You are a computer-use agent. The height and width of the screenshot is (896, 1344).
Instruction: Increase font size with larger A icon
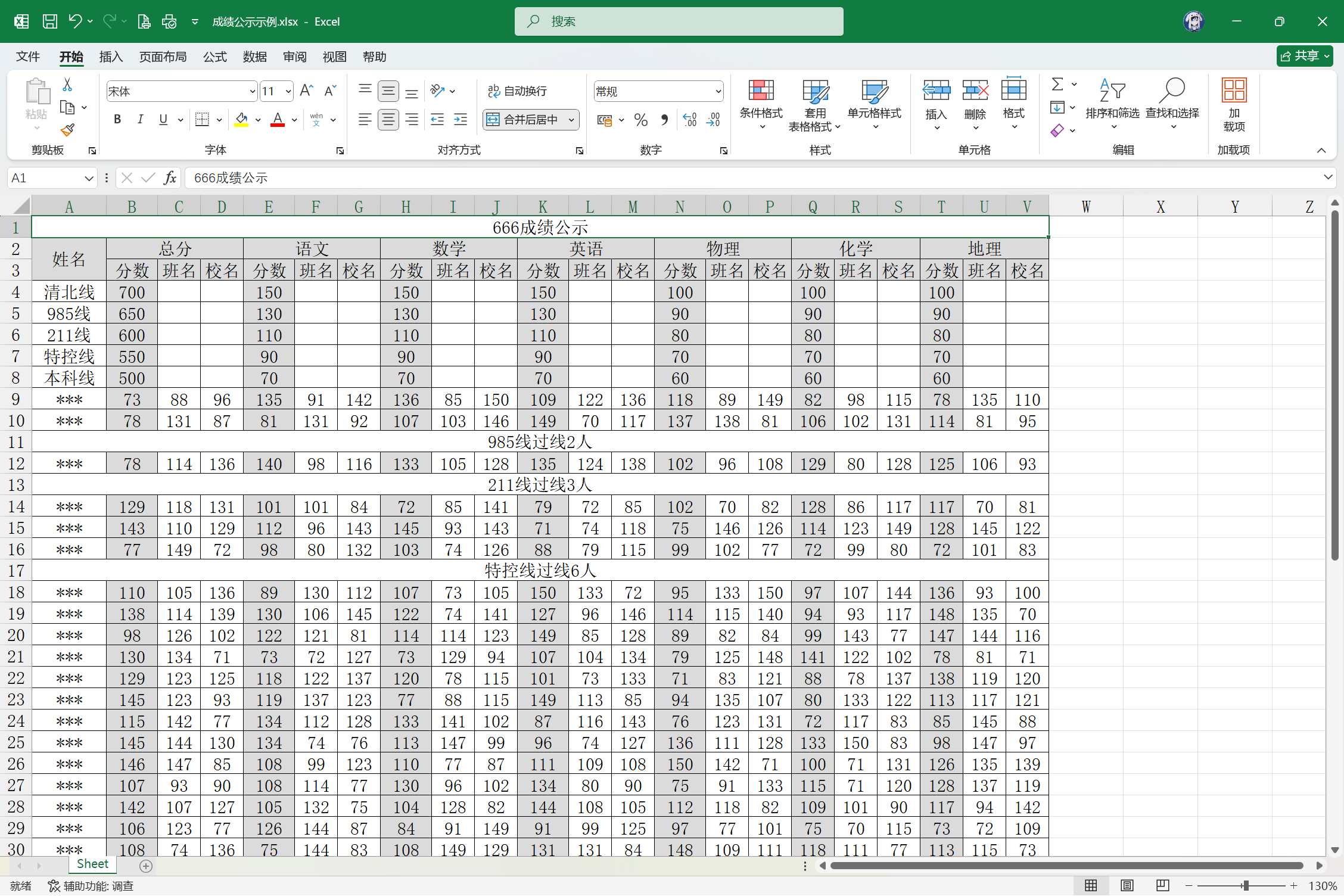click(307, 91)
